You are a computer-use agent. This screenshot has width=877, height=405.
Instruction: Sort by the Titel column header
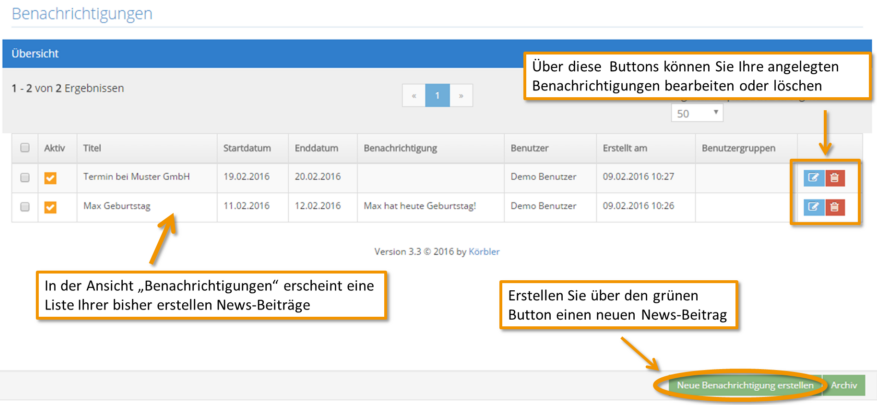[x=92, y=149]
